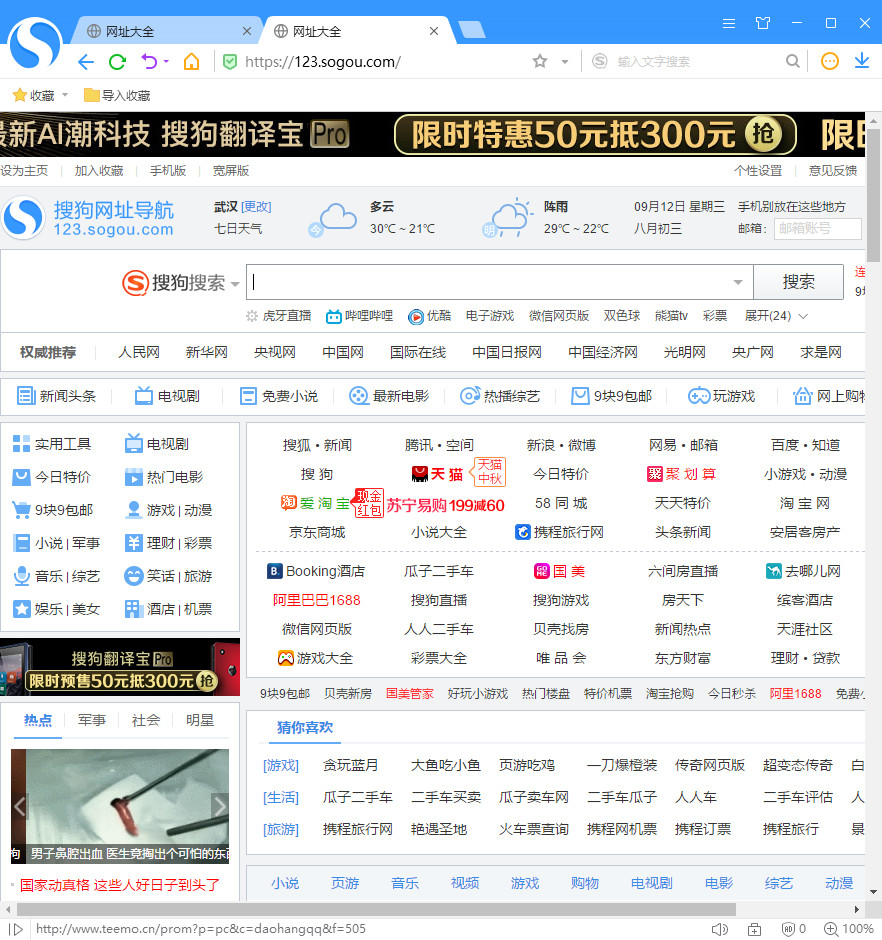The width and height of the screenshot is (882, 940).
Task: Open the skin shirt icon in title bar
Action: point(763,23)
